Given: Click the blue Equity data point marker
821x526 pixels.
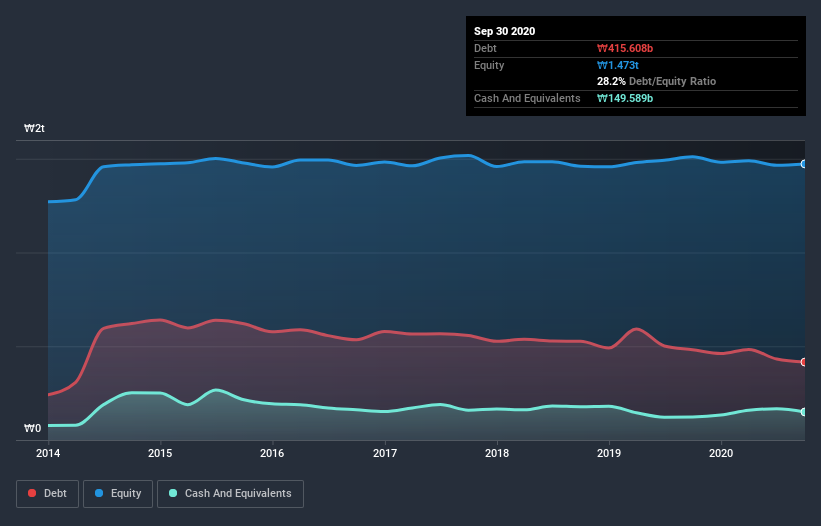Looking at the screenshot, I should point(804,164).
